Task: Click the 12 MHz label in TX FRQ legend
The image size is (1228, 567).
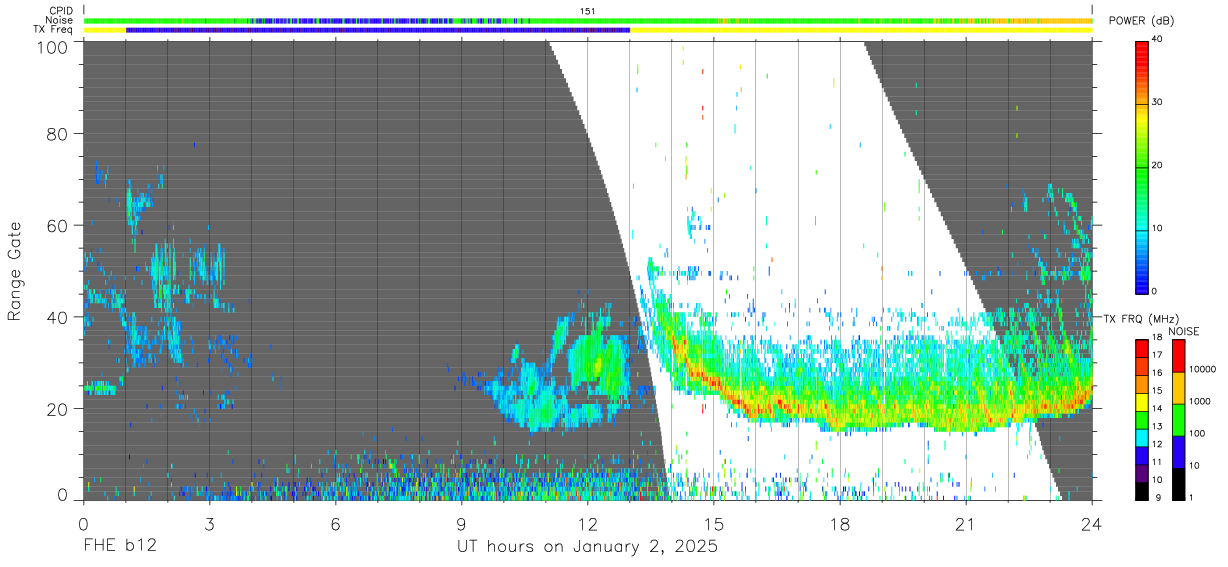Action: [x=1157, y=443]
